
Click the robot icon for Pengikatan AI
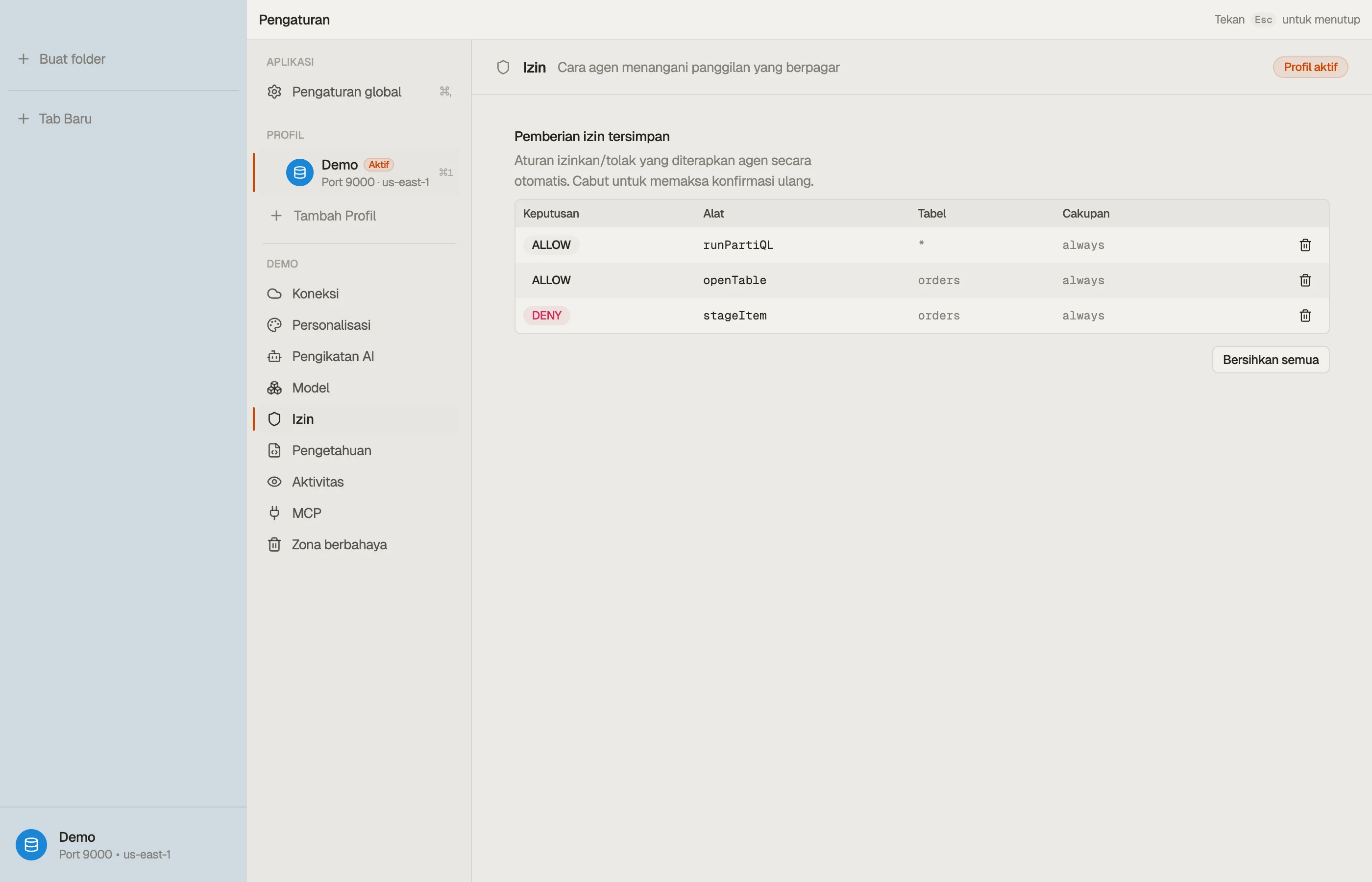point(274,356)
